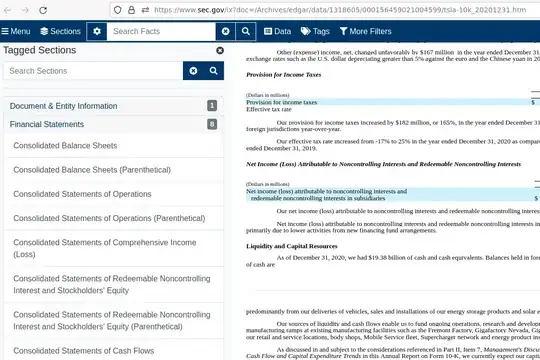This screenshot has width=540, height=360.
Task: Open the Tags filter dropdown
Action: click(x=315, y=31)
